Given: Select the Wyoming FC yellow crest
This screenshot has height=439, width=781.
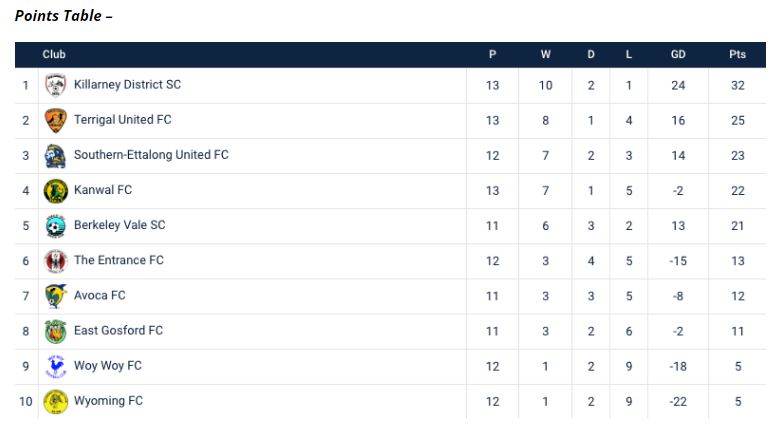Looking at the screenshot, I should pos(56,401).
